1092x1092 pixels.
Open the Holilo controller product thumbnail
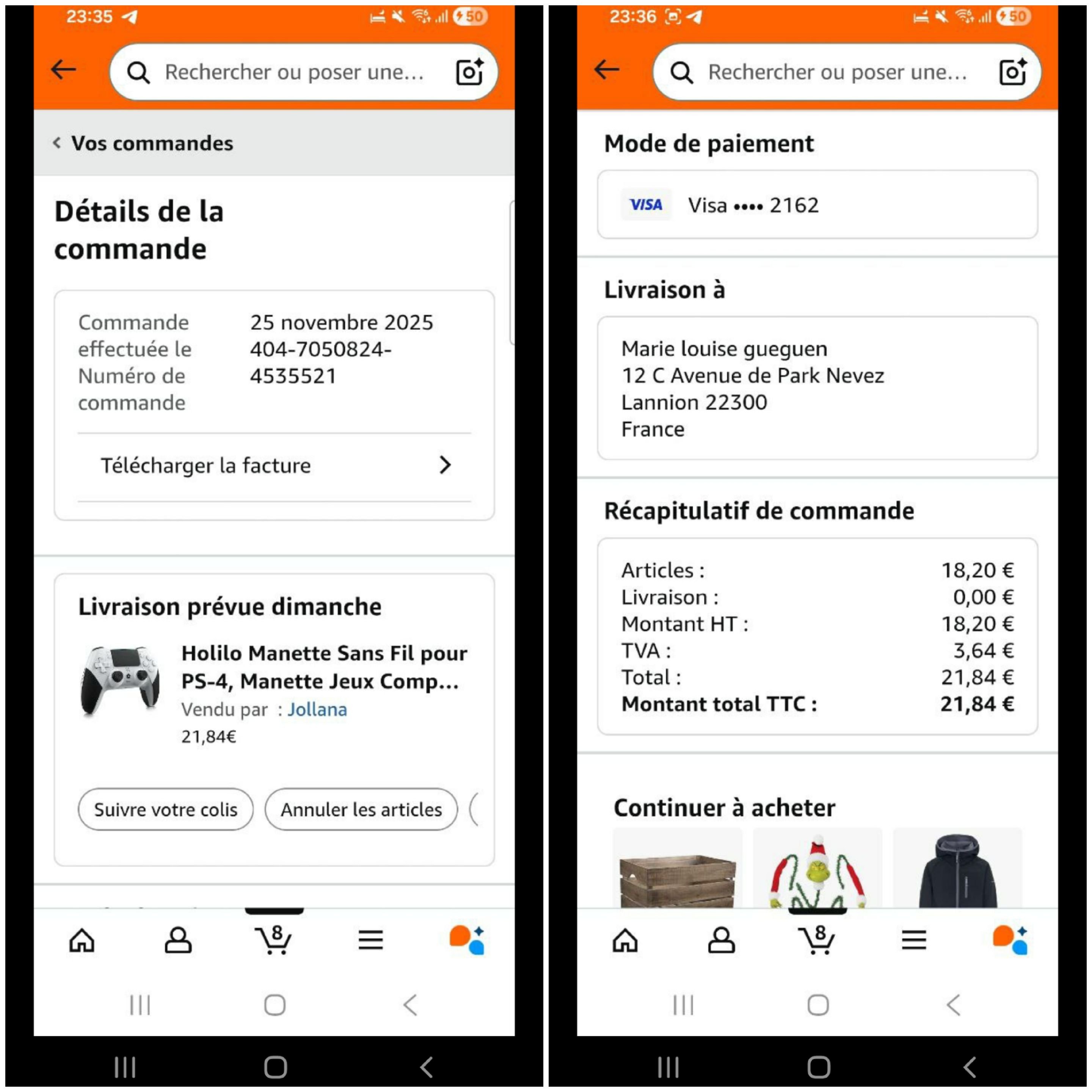(x=121, y=681)
